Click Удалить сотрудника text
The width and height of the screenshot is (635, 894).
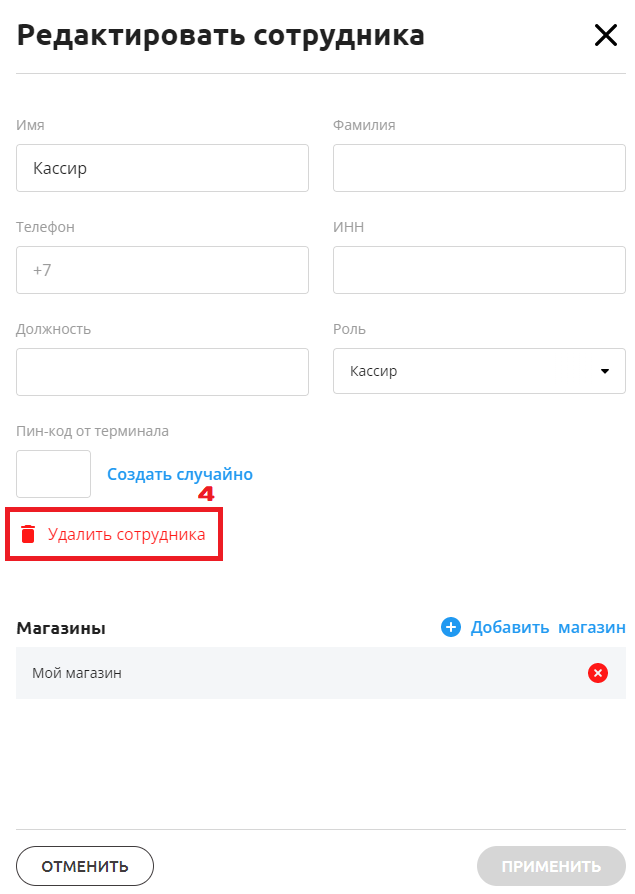(x=127, y=534)
